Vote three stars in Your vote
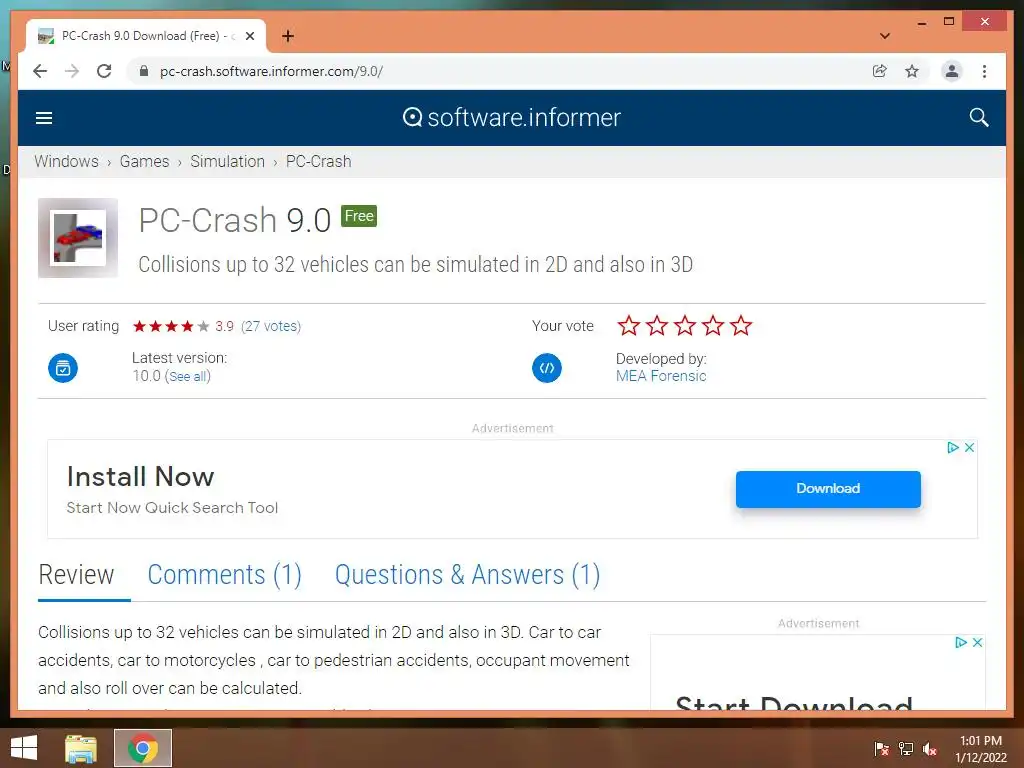Image resolution: width=1024 pixels, height=768 pixels. pyautogui.click(x=685, y=325)
